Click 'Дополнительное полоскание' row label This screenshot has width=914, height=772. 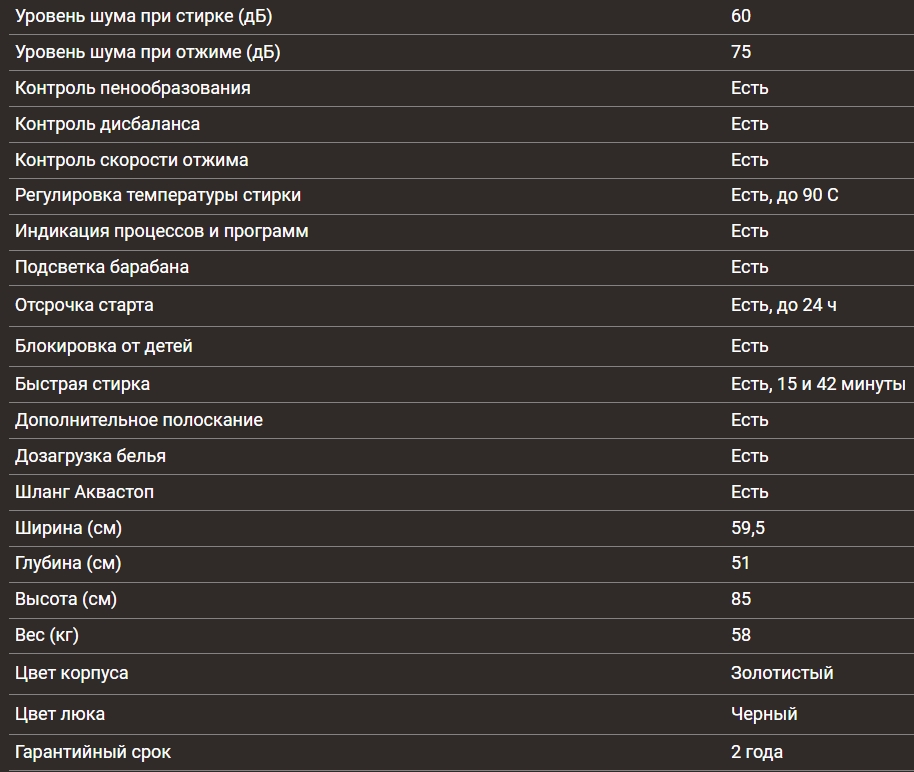pos(139,420)
